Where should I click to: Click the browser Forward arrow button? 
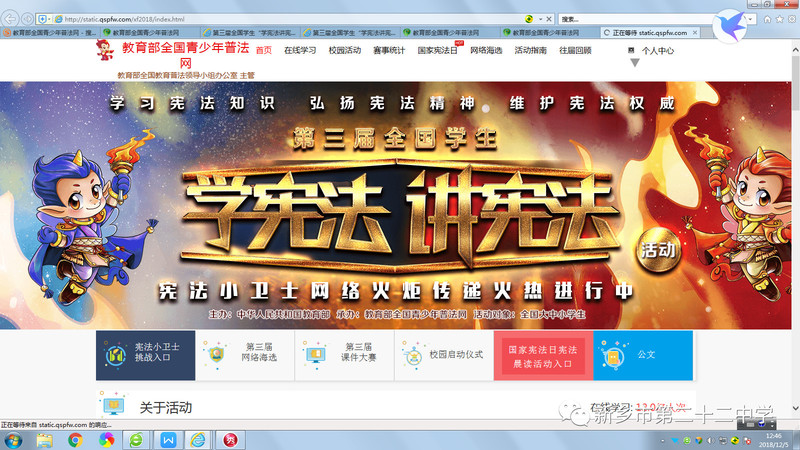click(27, 19)
